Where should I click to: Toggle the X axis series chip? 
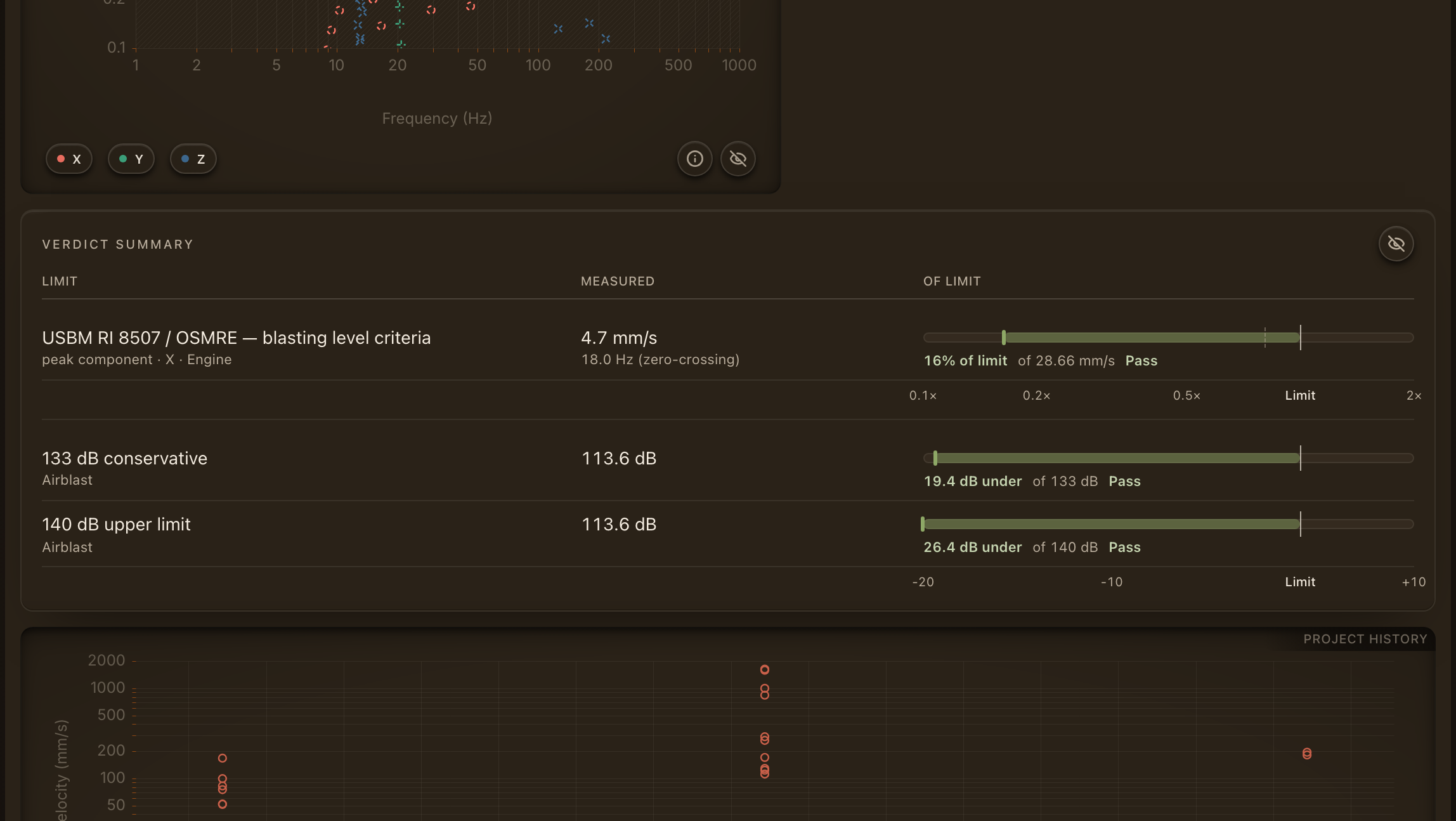point(69,159)
